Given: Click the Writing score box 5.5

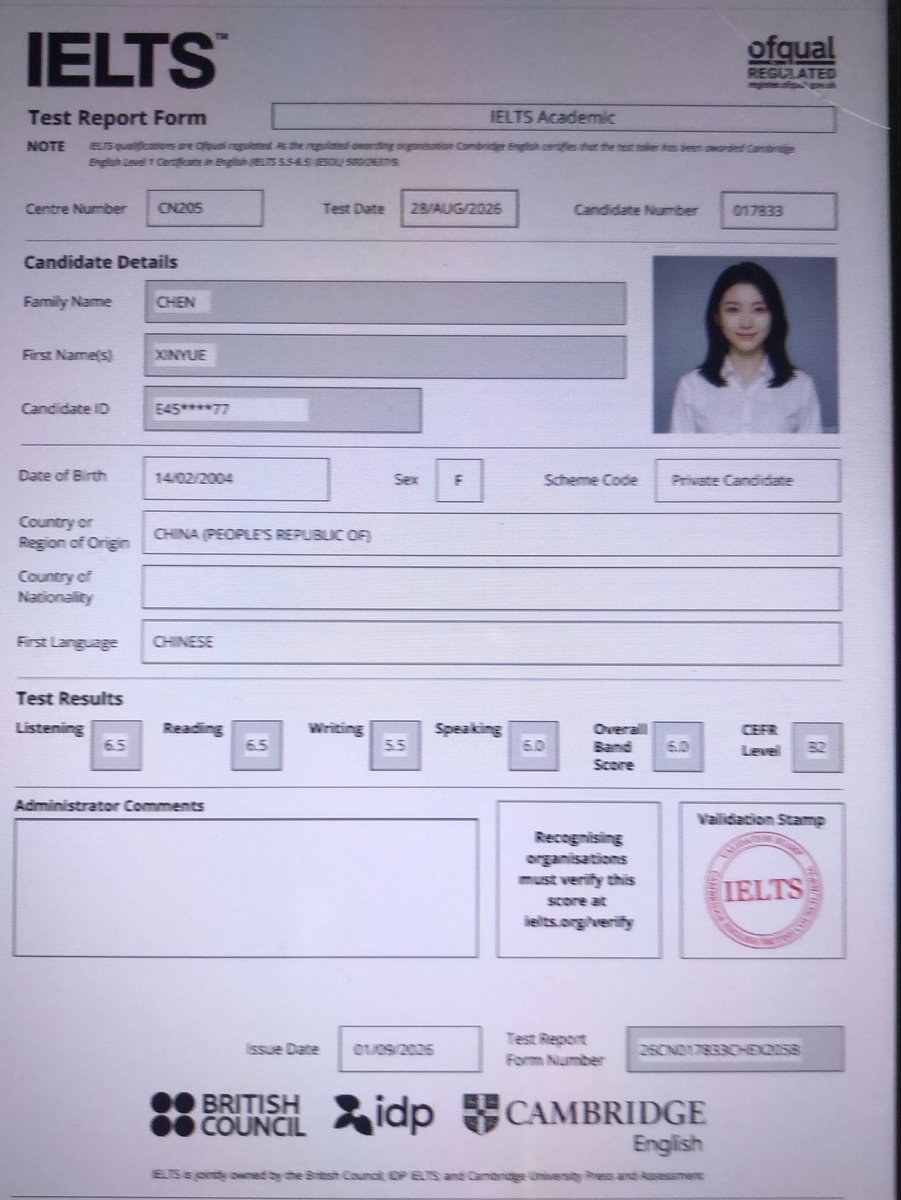Looking at the screenshot, I should pyautogui.click(x=394, y=746).
